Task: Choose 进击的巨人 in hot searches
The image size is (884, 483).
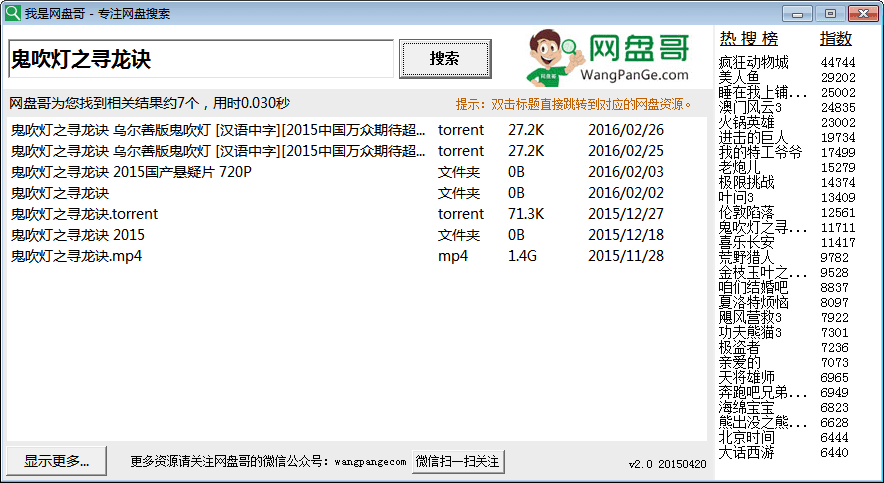Action: (753, 137)
